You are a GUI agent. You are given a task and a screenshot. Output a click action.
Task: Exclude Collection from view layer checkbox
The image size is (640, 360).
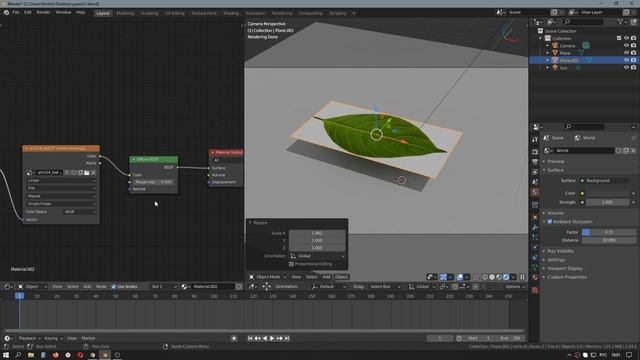[x=619, y=38]
